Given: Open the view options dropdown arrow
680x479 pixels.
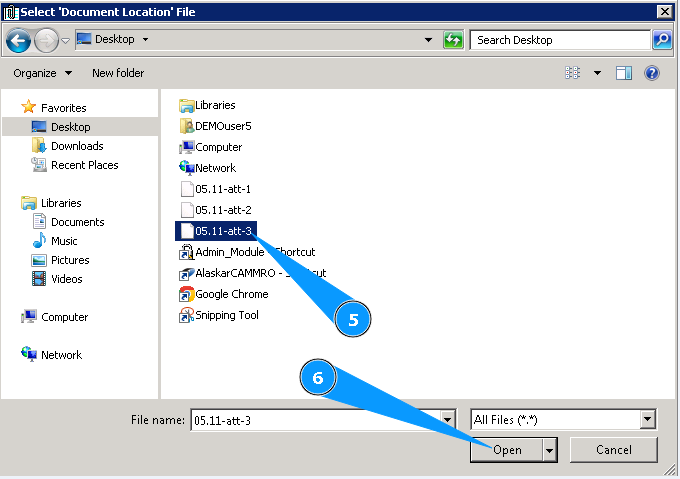Looking at the screenshot, I should [597, 73].
